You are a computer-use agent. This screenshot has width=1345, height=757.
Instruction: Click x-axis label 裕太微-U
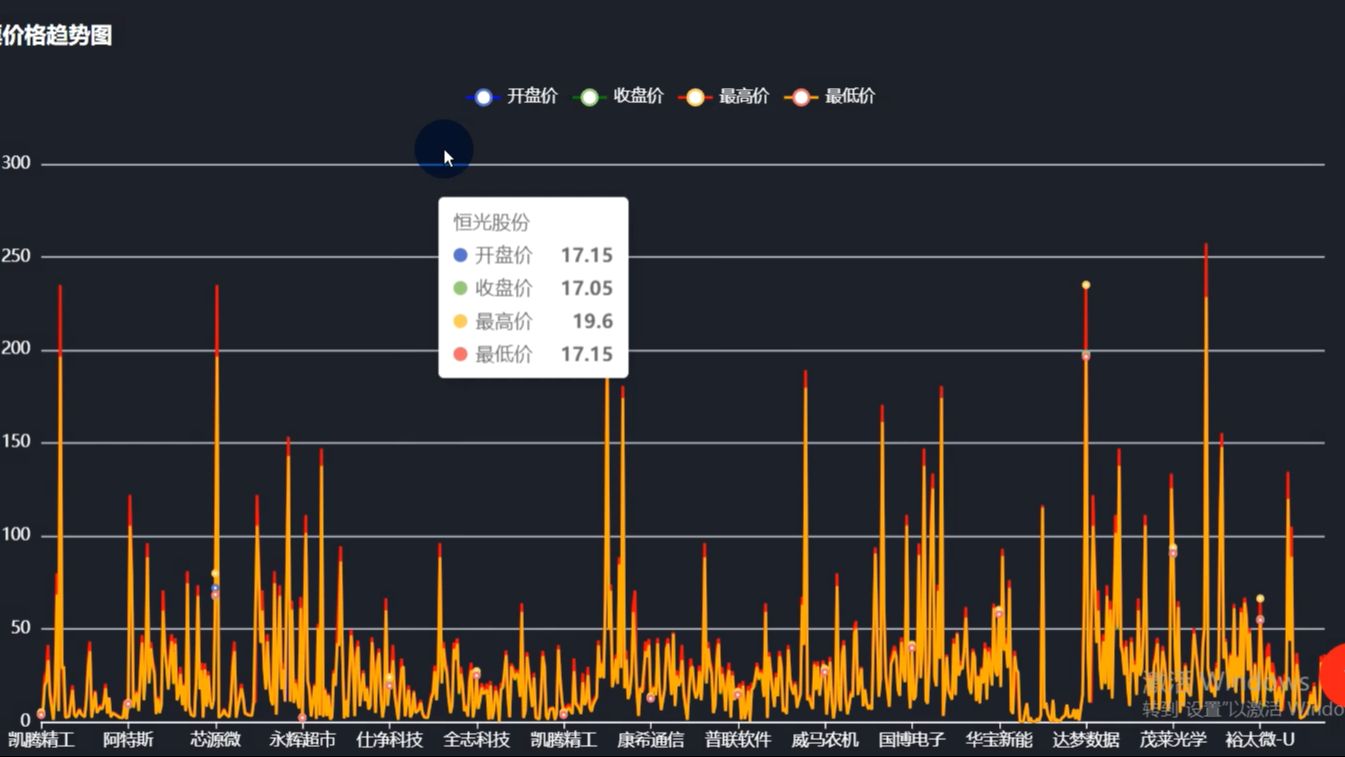[x=1260, y=740]
